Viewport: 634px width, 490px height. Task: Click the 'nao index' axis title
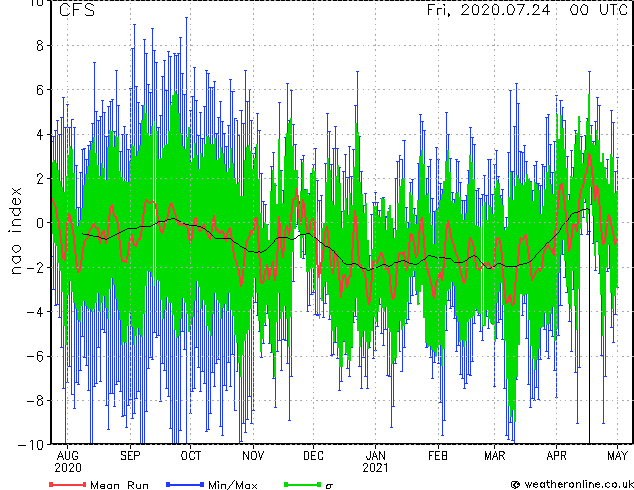tap(15, 231)
